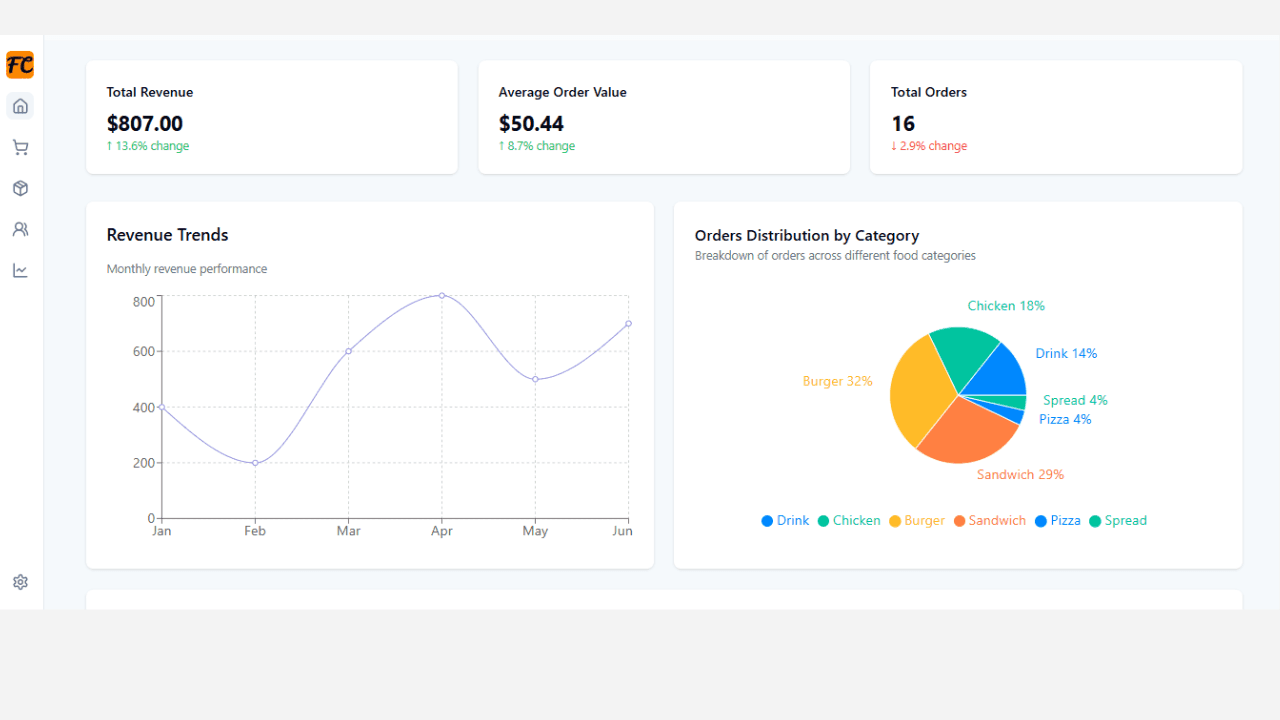Click Monthly revenue performance subtitle
1280x720 pixels.
coord(187,269)
